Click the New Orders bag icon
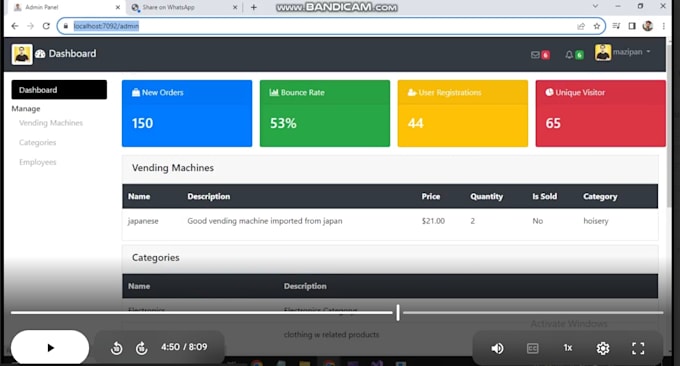 [136, 92]
